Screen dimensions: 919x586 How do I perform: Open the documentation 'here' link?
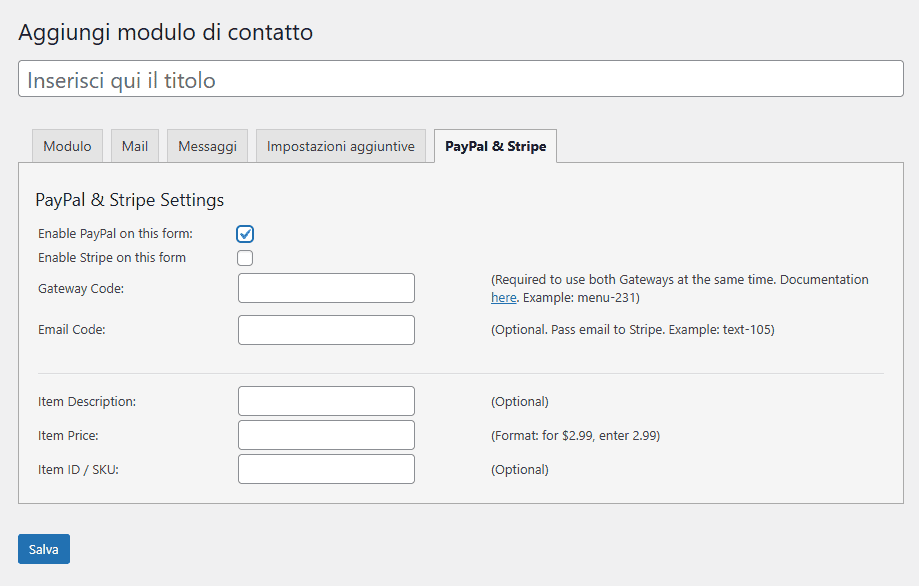(x=503, y=298)
